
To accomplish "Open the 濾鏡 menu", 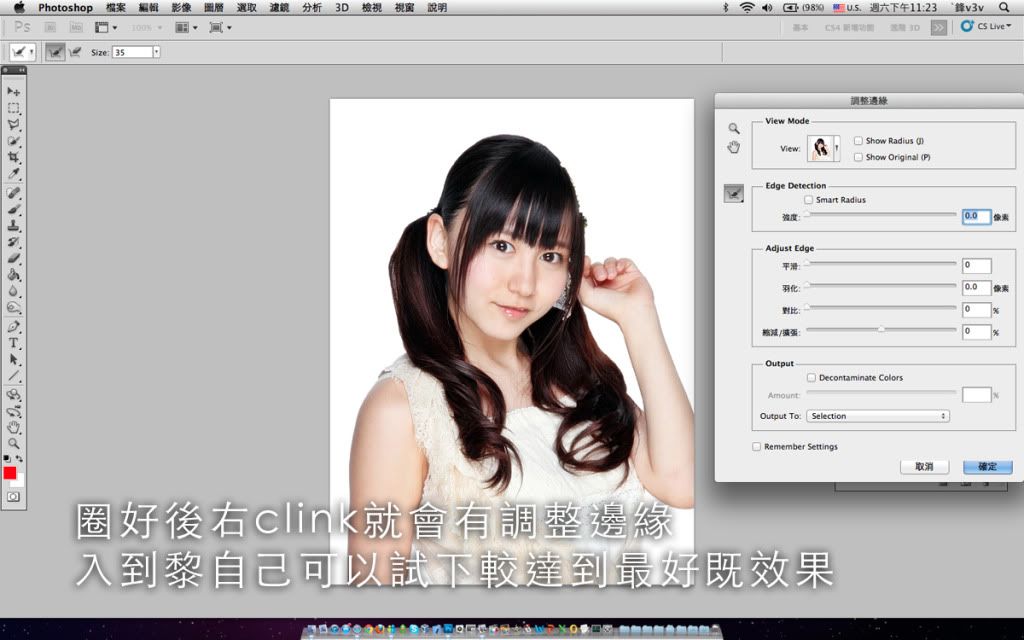I will (279, 7).
